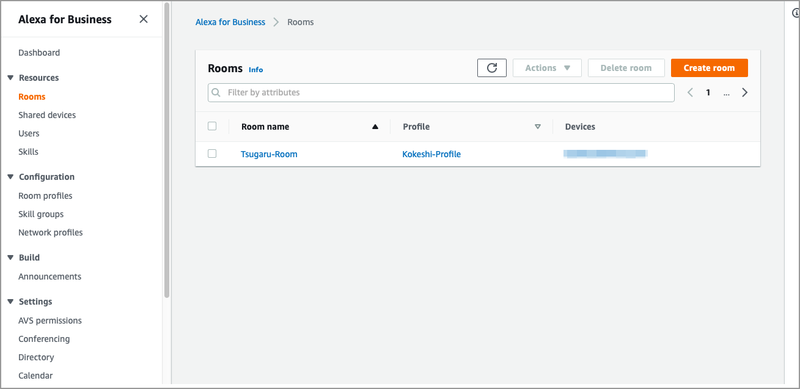Click the blurred device link
Image resolution: width=800 pixels, height=389 pixels.
(605, 153)
